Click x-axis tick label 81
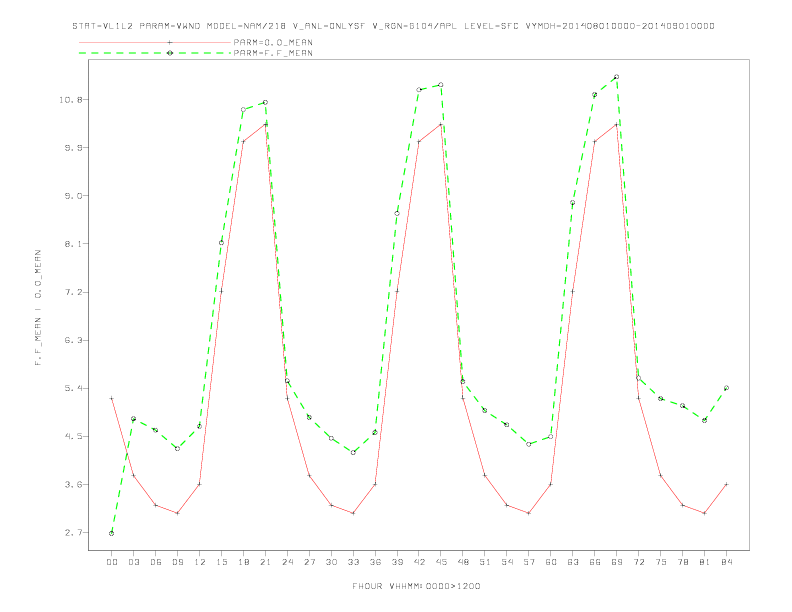This screenshot has height=612, width=792. click(705, 562)
